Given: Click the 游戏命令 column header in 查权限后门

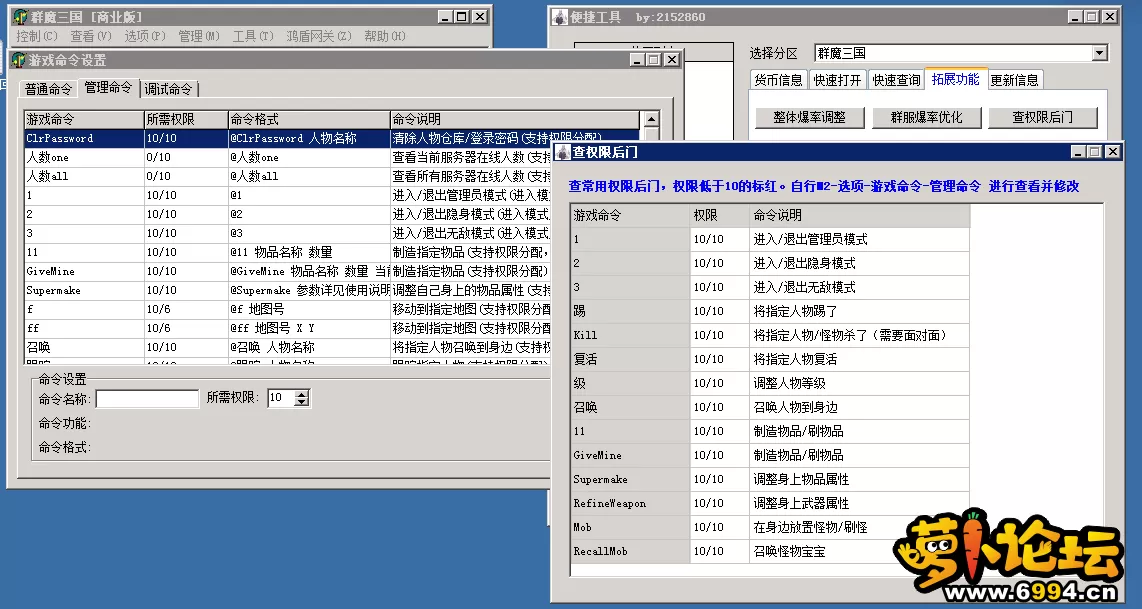Looking at the screenshot, I should coord(630,215).
